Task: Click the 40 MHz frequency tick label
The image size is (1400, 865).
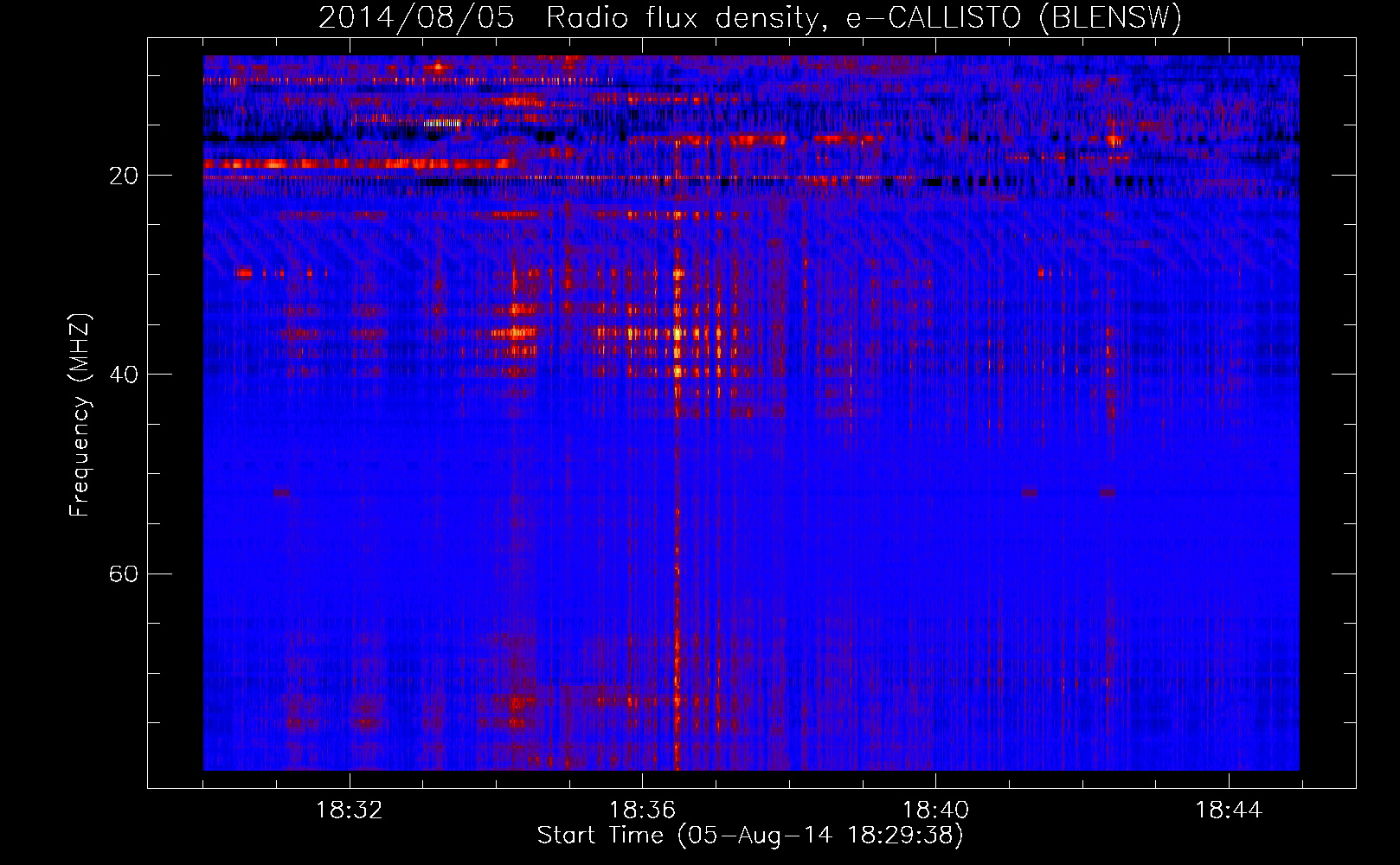Action: tap(123, 375)
